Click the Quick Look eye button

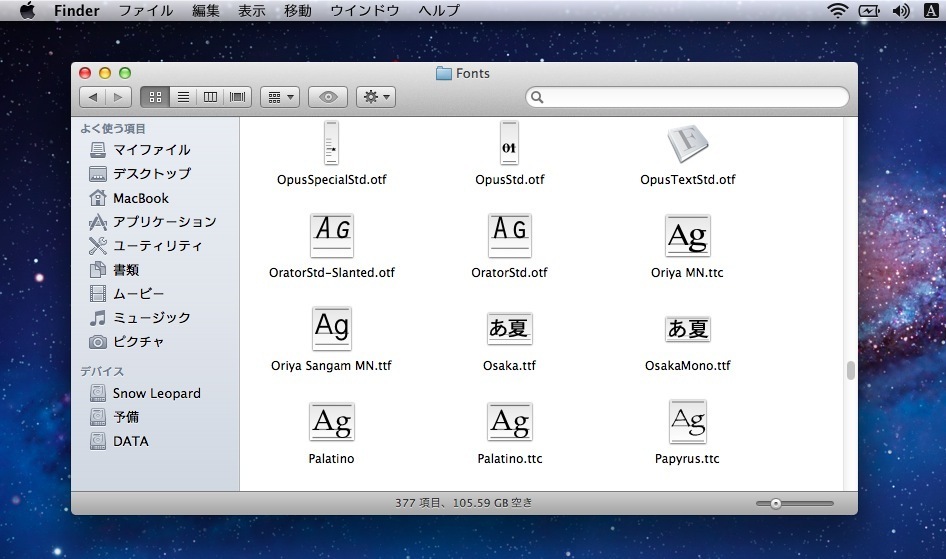327,97
